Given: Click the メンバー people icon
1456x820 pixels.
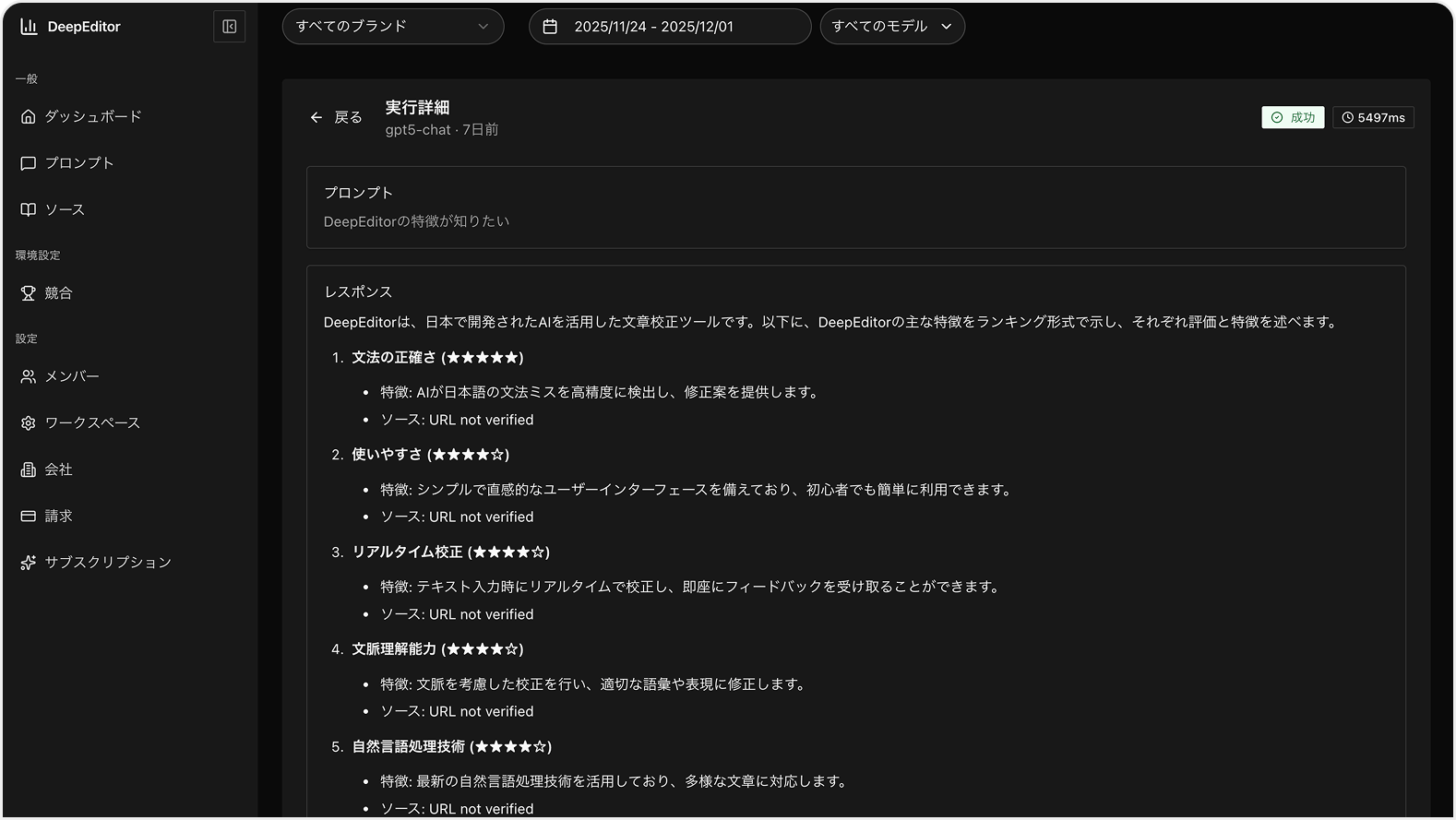Looking at the screenshot, I should click(29, 377).
